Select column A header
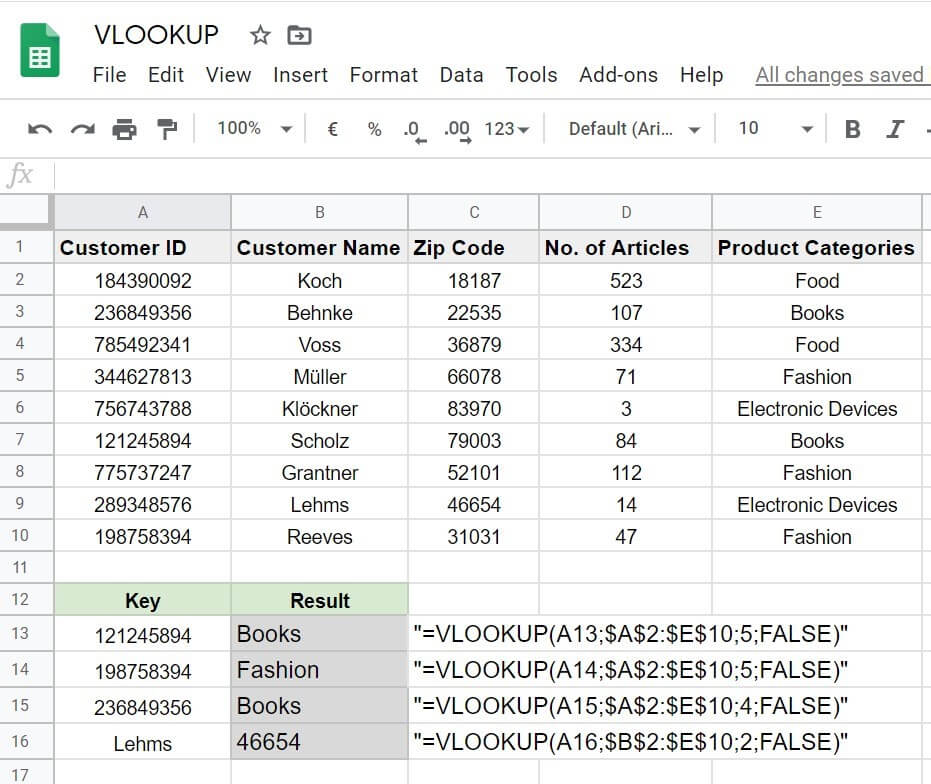 click(142, 212)
